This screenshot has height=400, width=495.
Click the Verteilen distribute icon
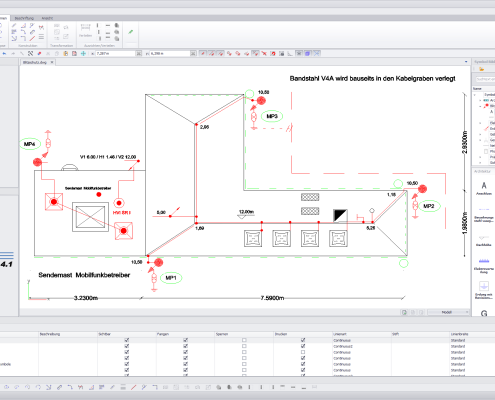(x=86, y=30)
